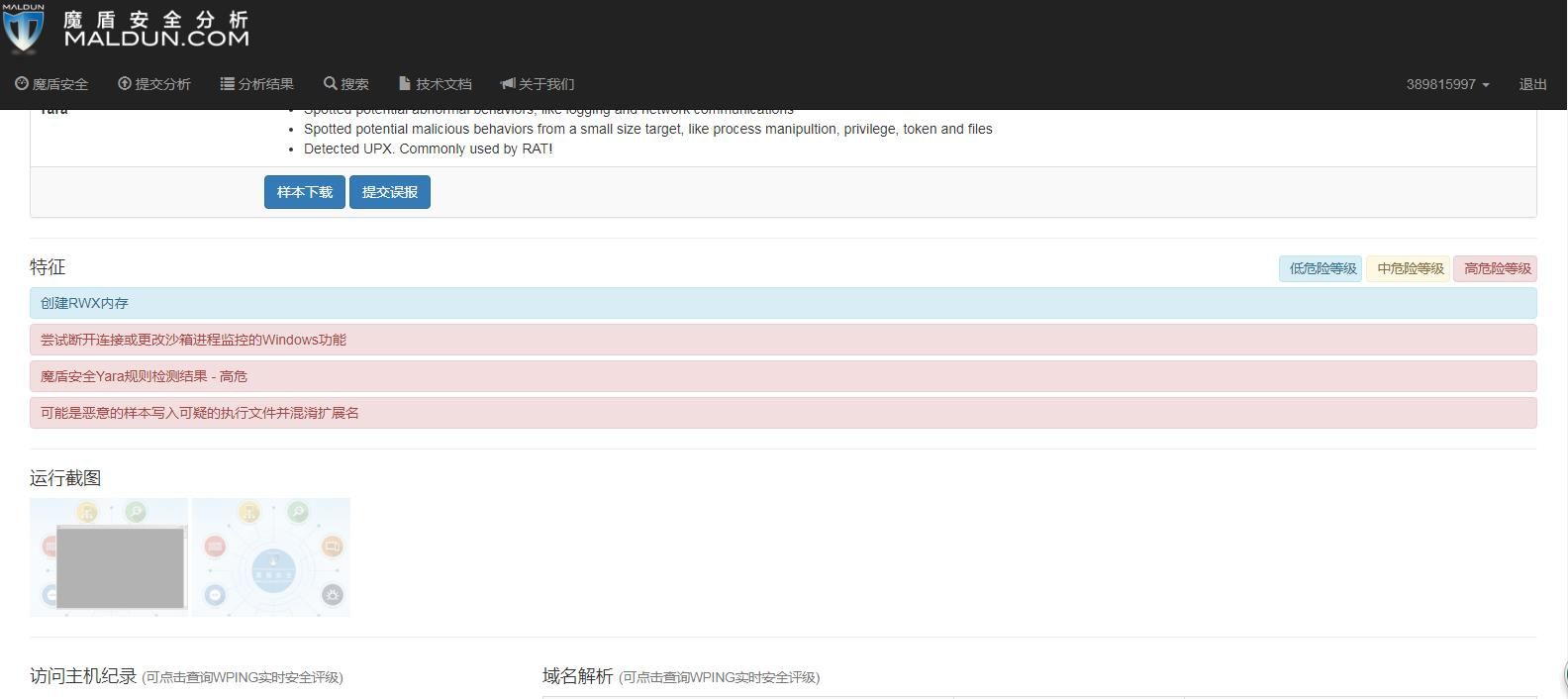Click the 高危险等级 red label
Viewport: 1568px width, 699px height.
1496,268
